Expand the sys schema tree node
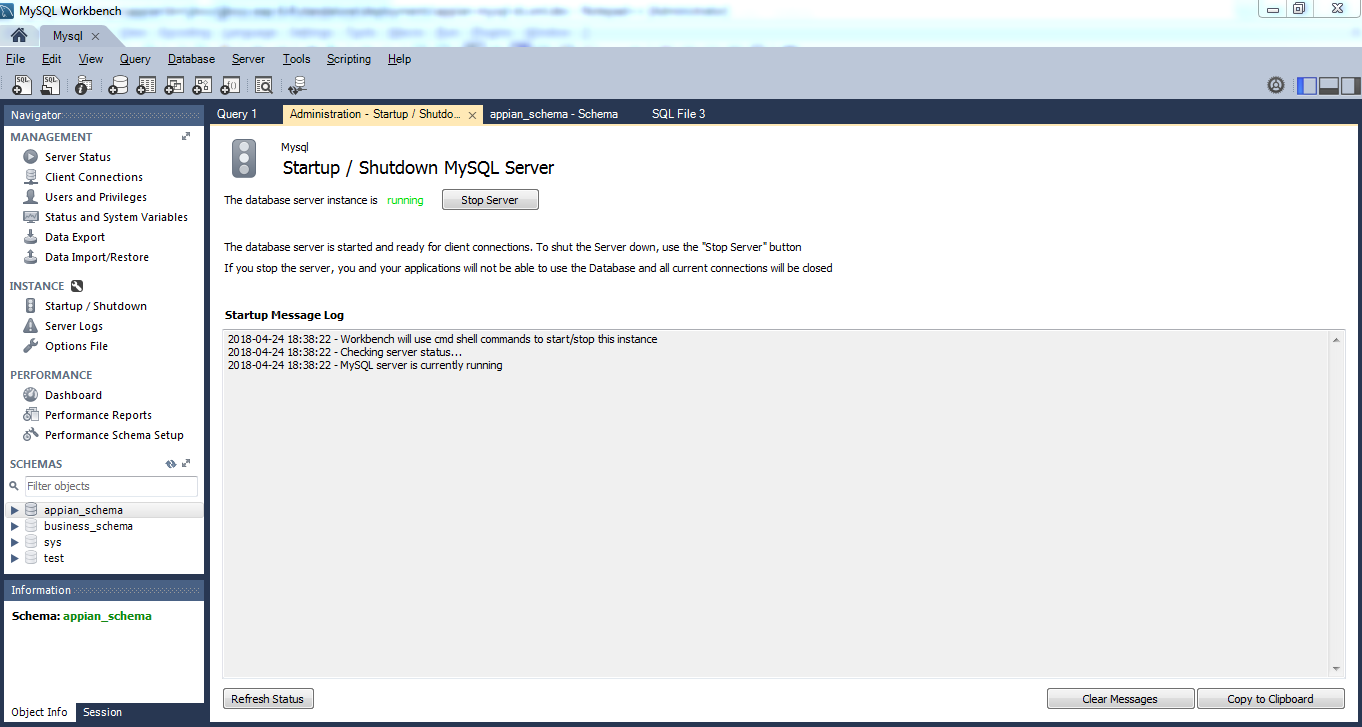Screen dimensions: 1362x727 [x=14, y=542]
